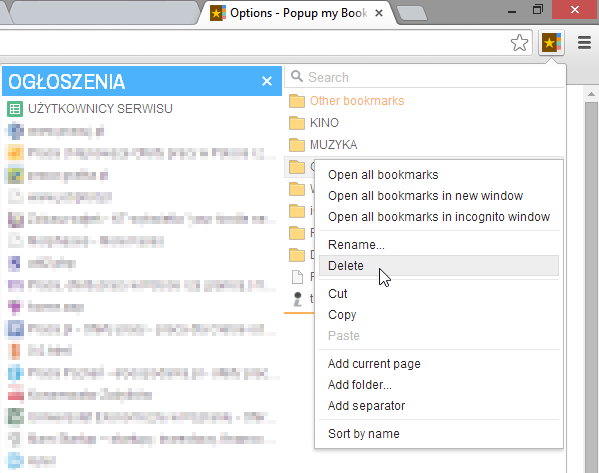Close the OGŁOSZENIA folder panel

267,81
